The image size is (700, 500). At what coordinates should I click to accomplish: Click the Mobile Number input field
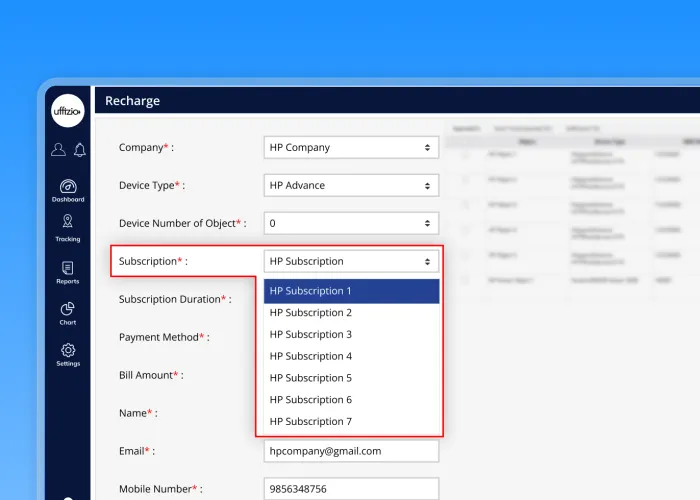pos(351,489)
